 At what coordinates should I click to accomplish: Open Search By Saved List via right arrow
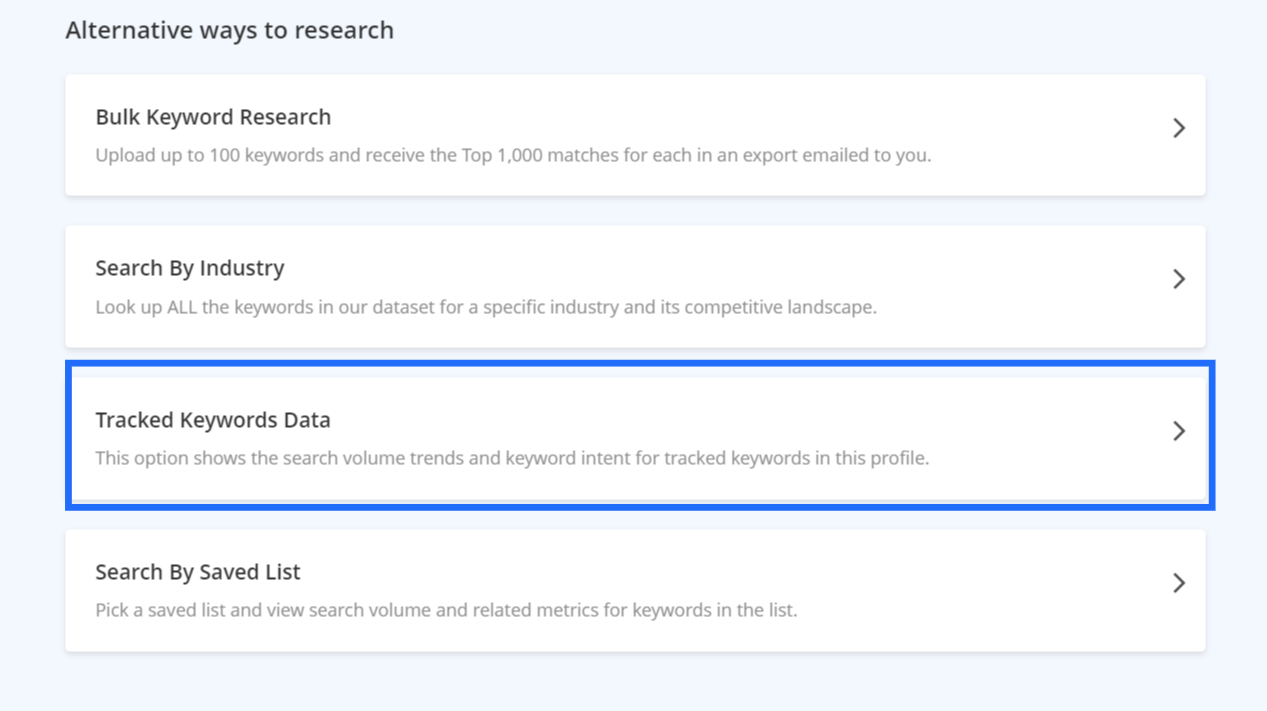coord(1178,583)
